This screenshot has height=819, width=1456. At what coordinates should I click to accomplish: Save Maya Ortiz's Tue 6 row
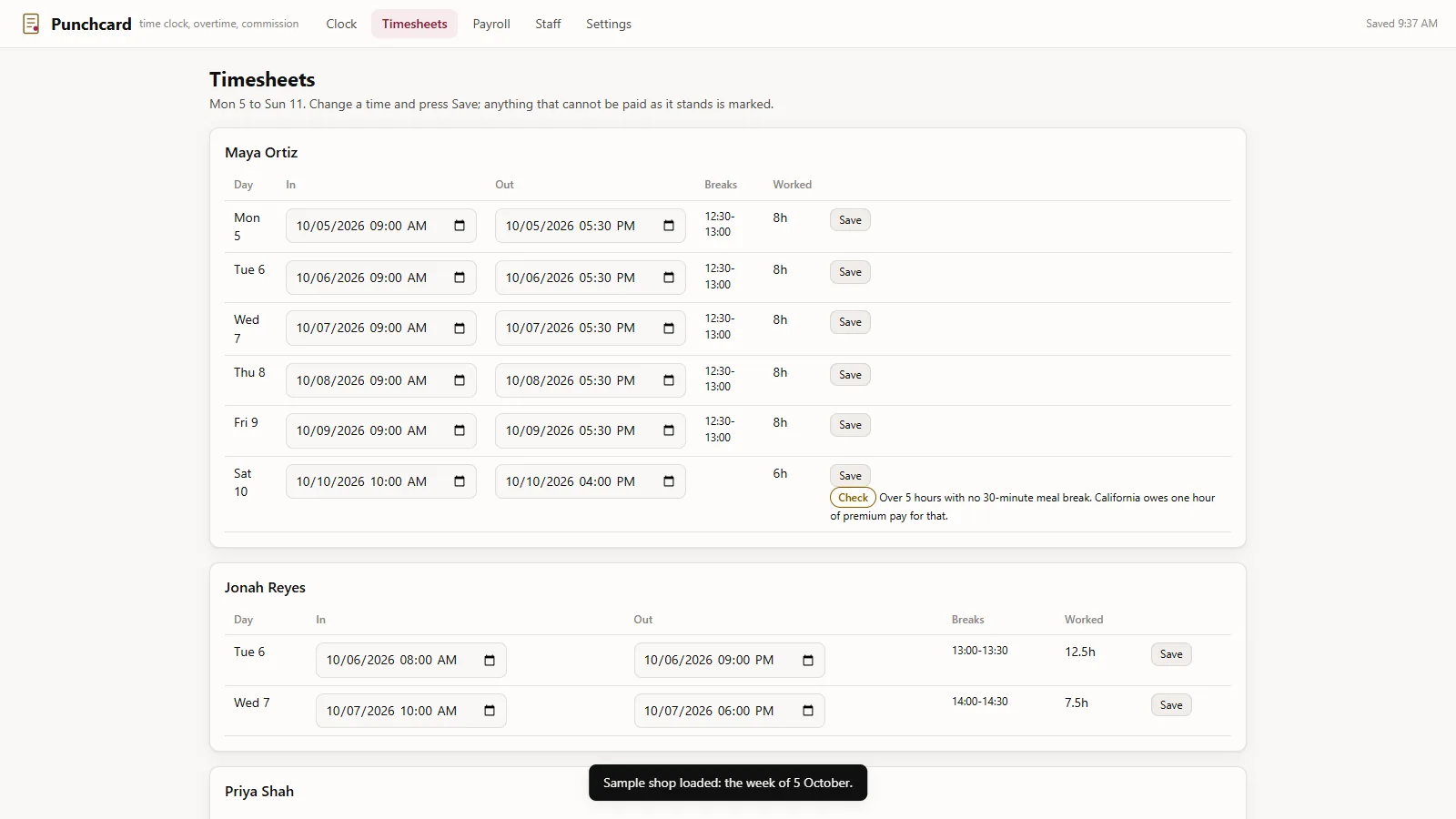pyautogui.click(x=850, y=272)
